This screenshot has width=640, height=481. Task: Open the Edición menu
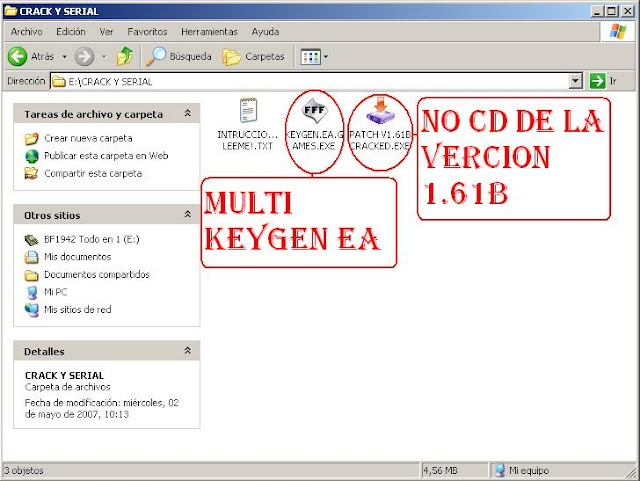(71, 32)
